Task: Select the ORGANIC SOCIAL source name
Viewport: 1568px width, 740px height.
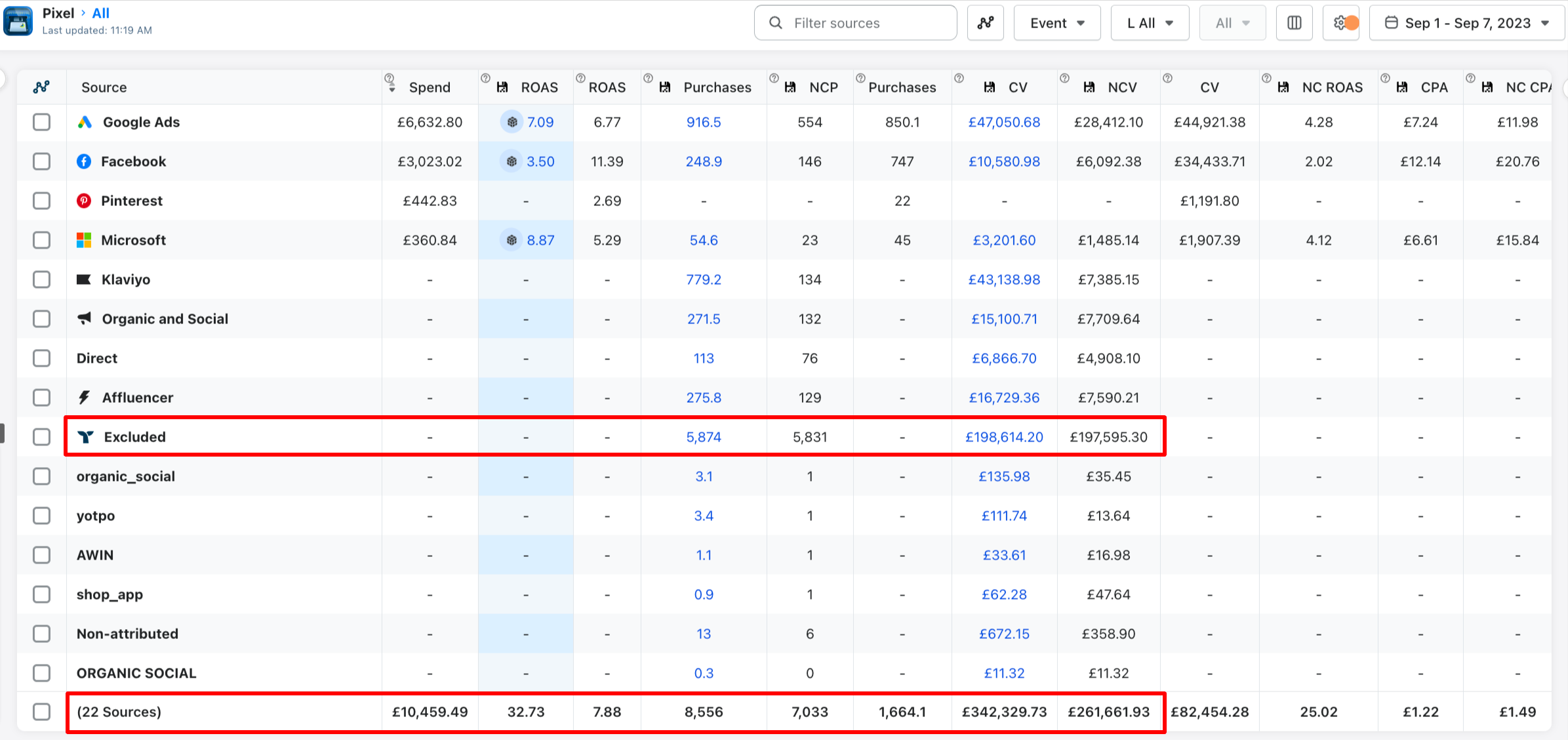Action: pos(136,673)
